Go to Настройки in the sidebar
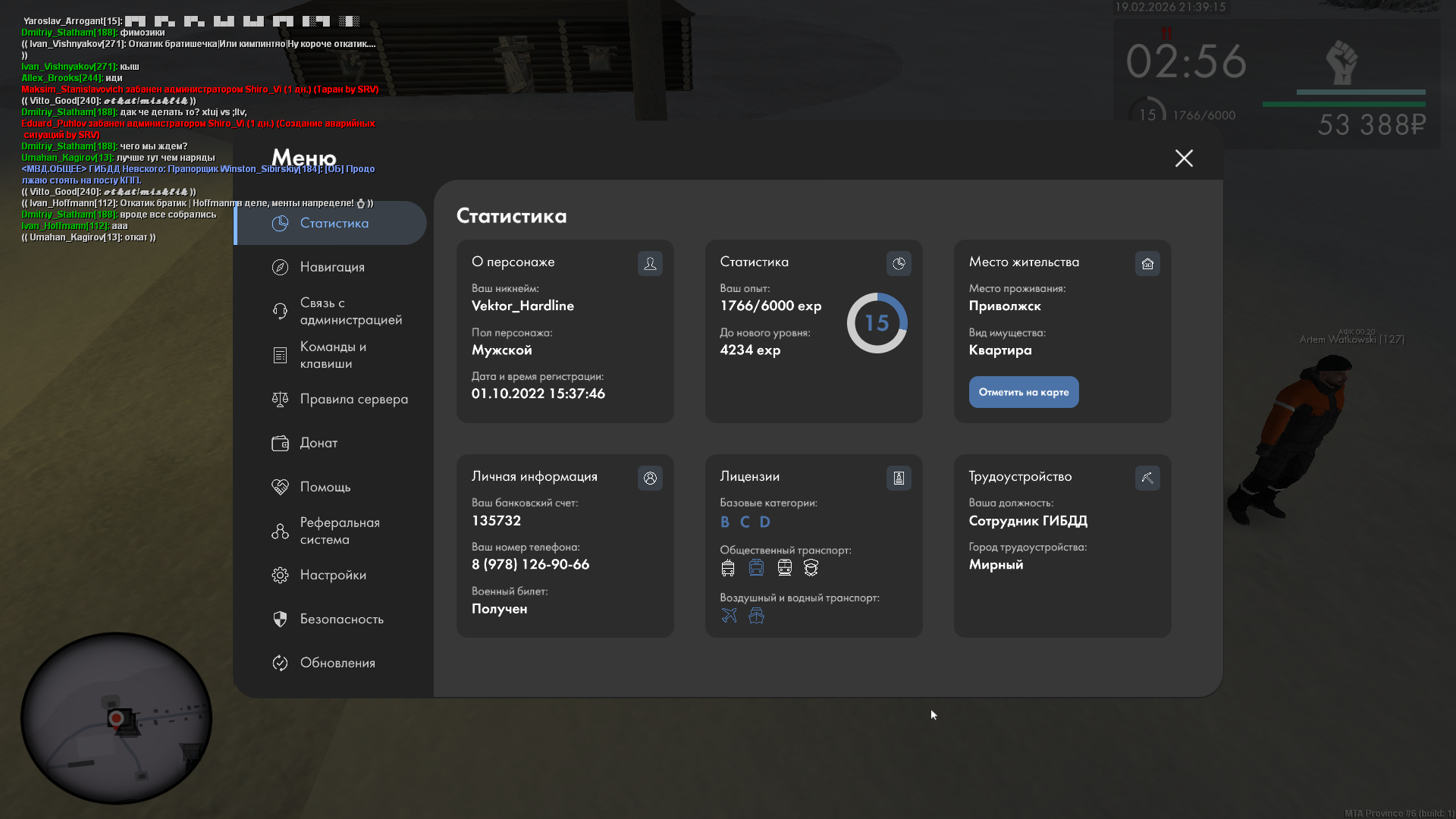Screen dimensions: 1456x819 tap(332, 575)
